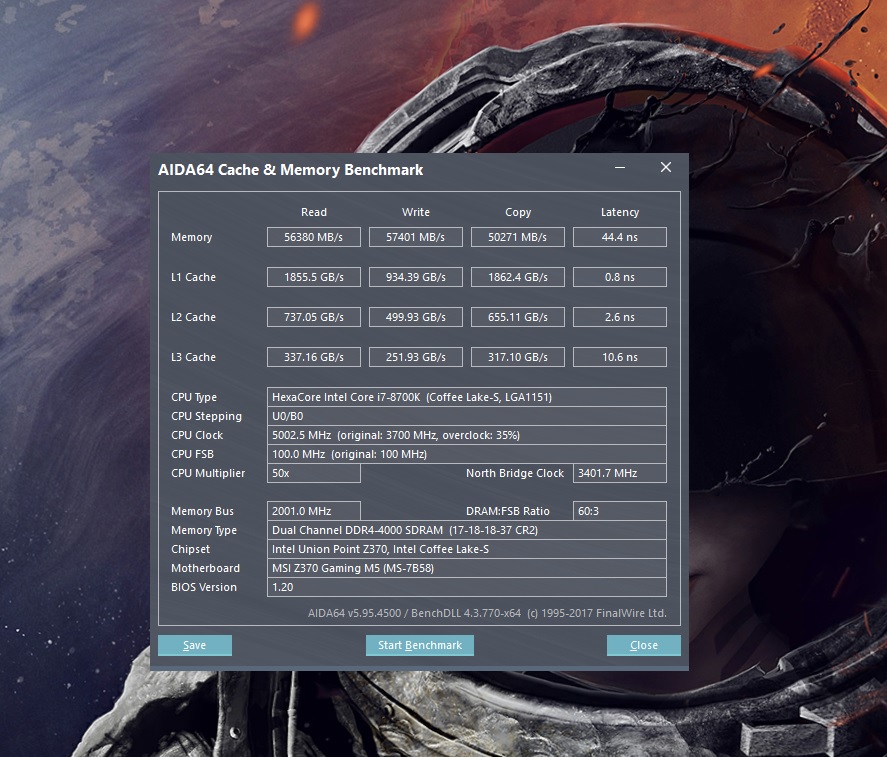Click the CPU FSB label
The image size is (887, 757).
(192, 454)
